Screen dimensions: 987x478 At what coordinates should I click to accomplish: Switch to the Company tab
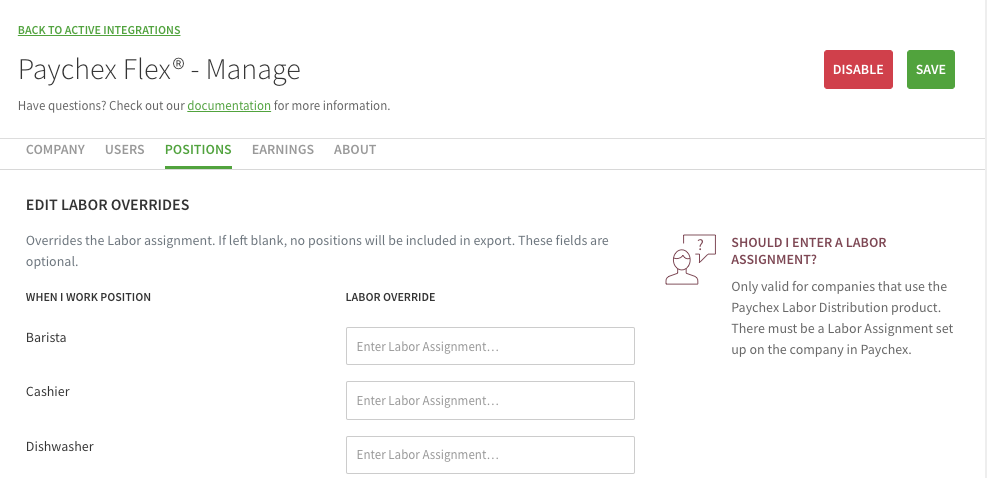point(55,150)
